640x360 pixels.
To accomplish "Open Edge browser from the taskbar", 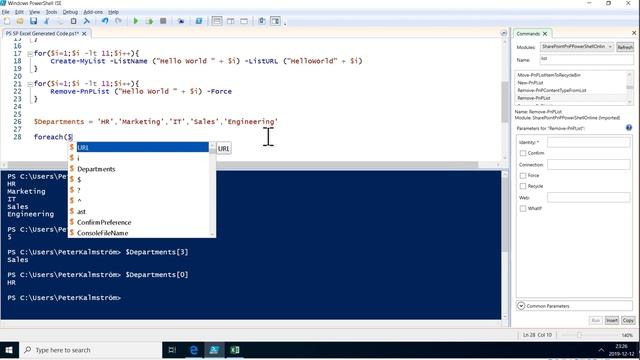I will point(193,350).
